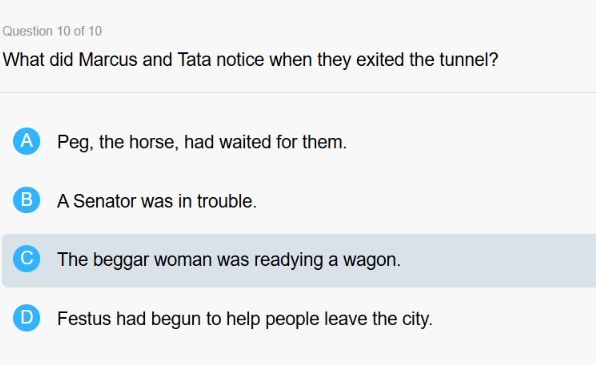Screen dimensions: 596x365
Task: Click the horizontal divider line under the question
Action: click(x=298, y=92)
